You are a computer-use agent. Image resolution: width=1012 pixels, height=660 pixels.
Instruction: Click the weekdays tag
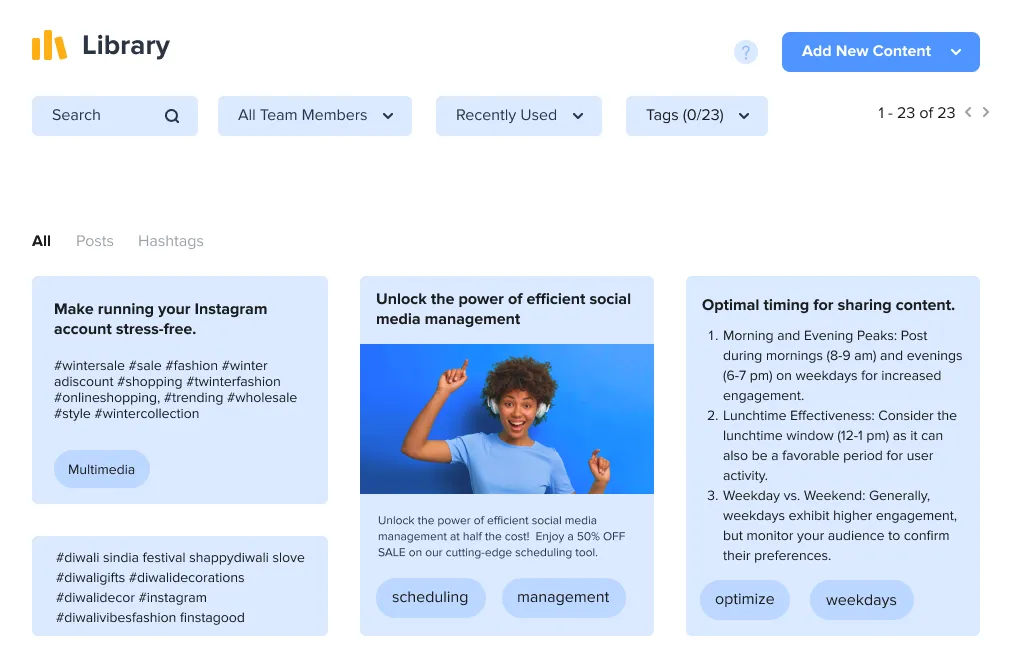tap(861, 600)
